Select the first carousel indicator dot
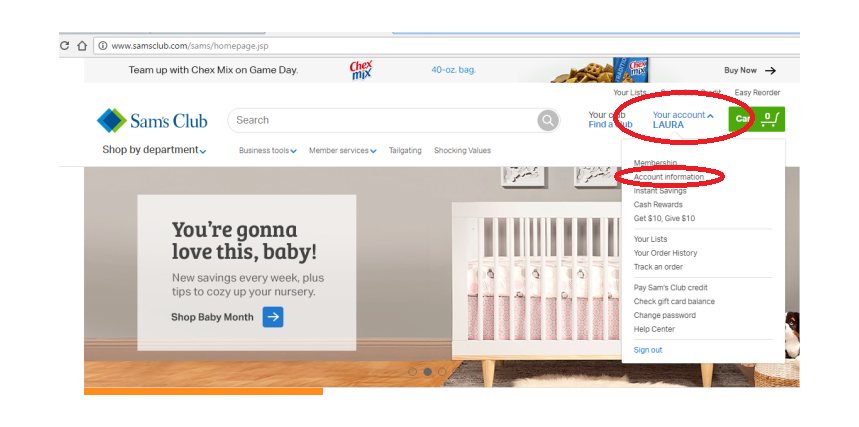 pos(413,372)
